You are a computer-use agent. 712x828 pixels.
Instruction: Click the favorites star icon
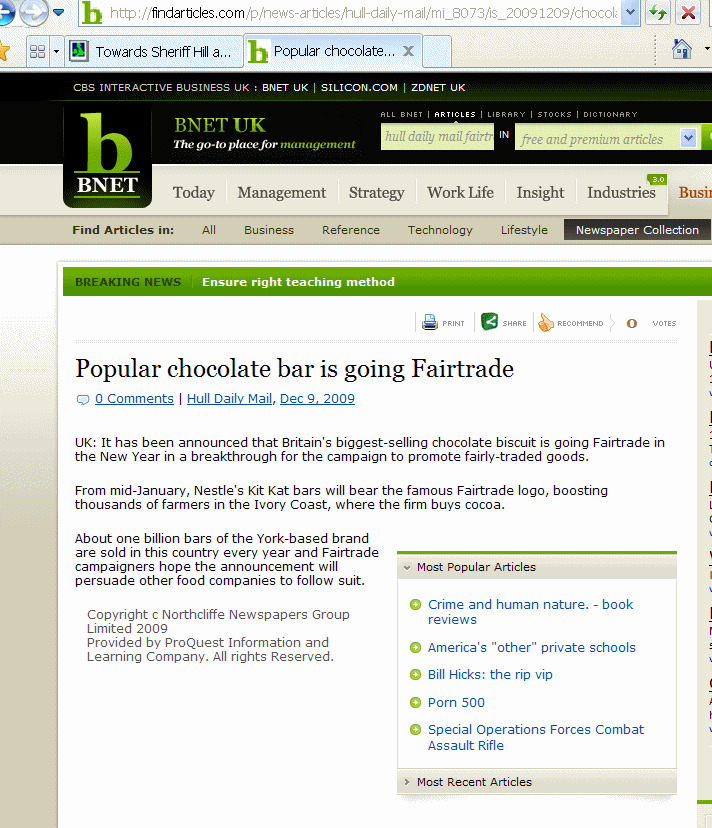pos(4,51)
